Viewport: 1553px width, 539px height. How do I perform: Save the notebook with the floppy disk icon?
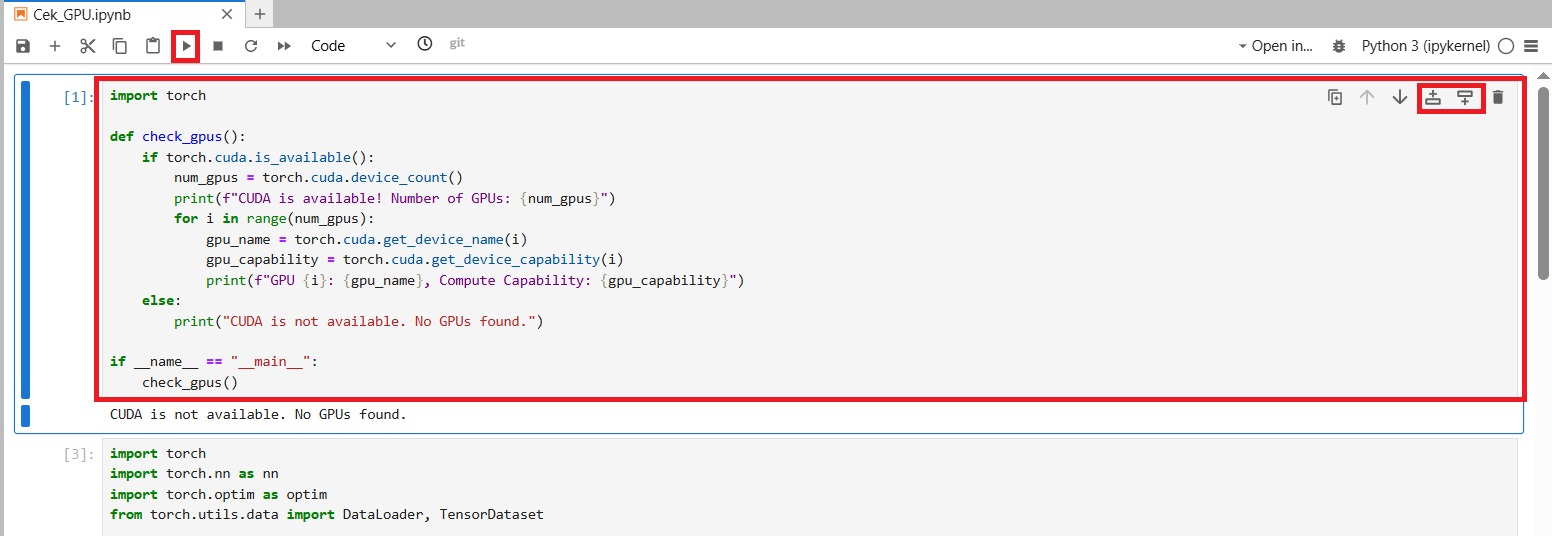23,46
